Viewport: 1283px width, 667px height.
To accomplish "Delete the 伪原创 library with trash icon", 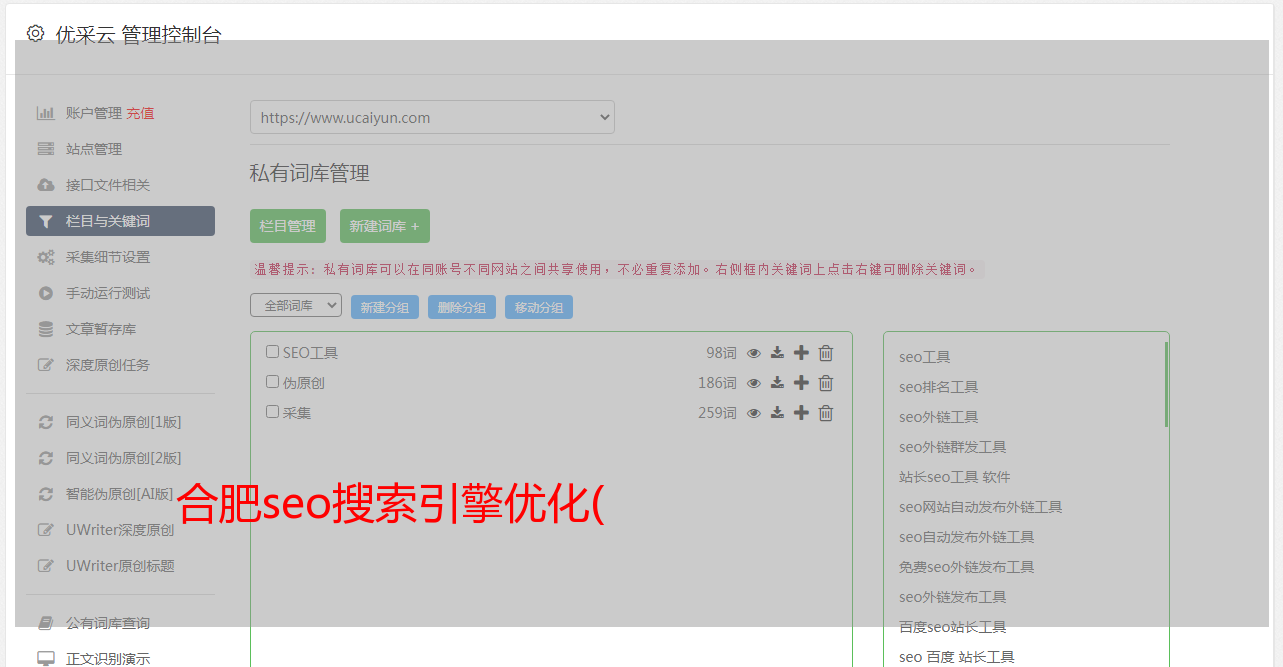I will (826, 383).
